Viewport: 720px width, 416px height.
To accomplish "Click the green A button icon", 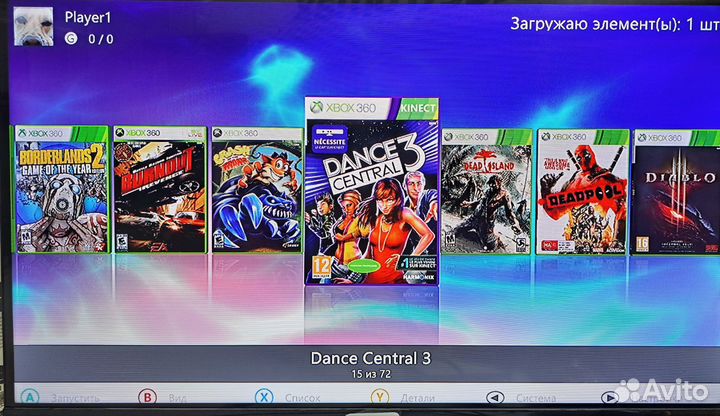I will 30,397.
